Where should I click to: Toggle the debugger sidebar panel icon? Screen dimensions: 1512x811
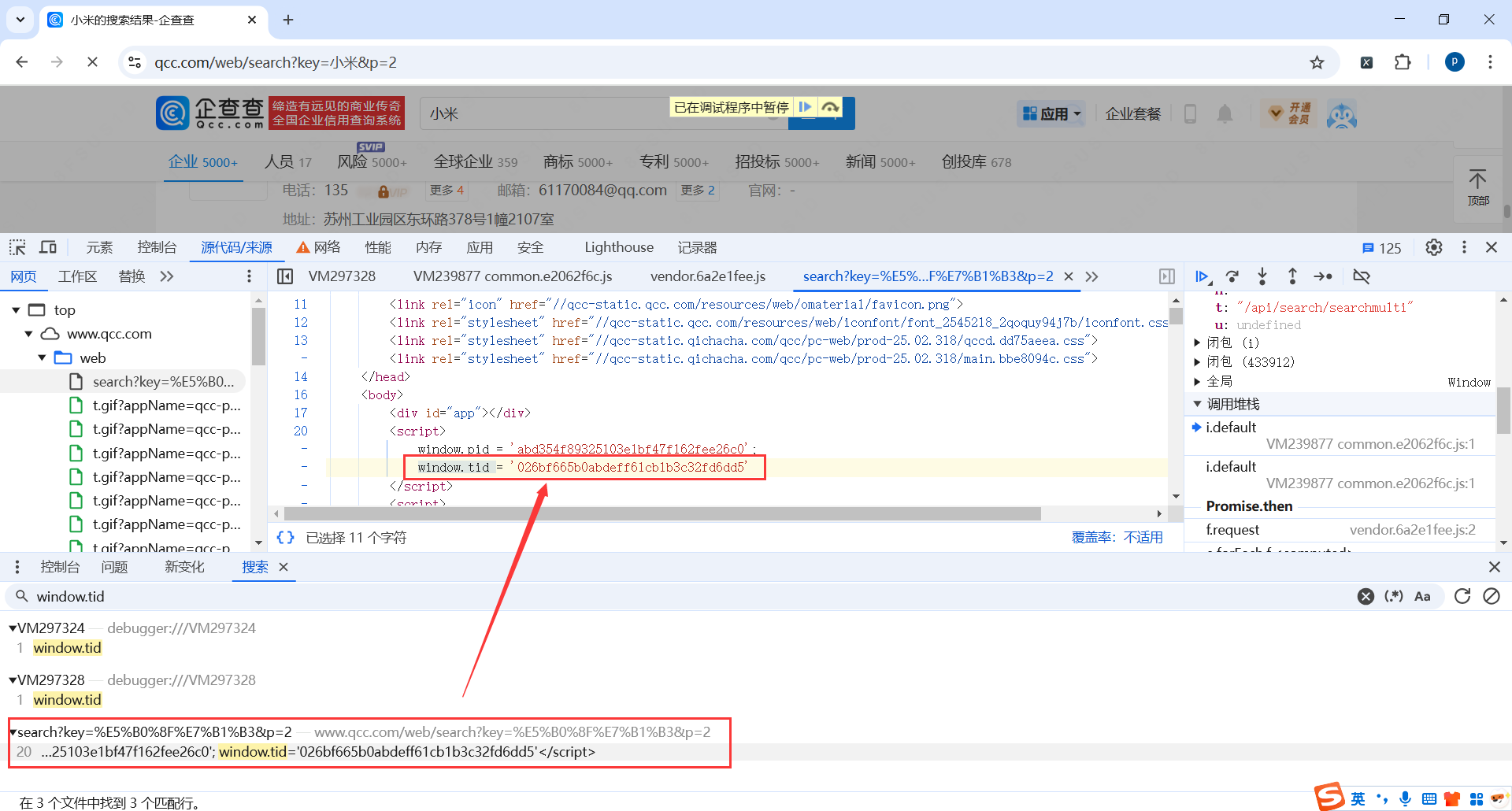1167,276
